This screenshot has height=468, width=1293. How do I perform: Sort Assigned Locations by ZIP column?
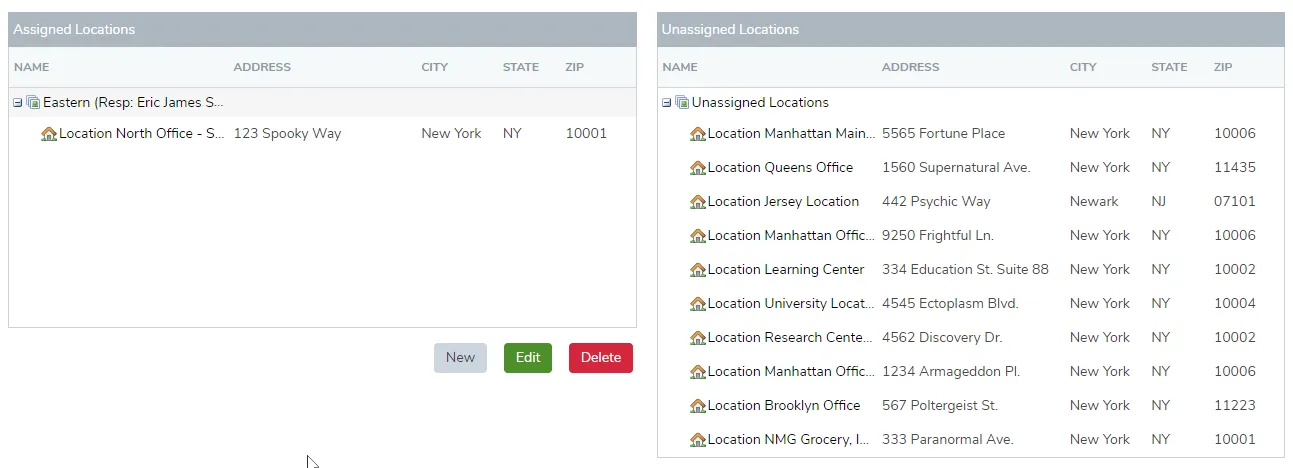[x=574, y=67]
